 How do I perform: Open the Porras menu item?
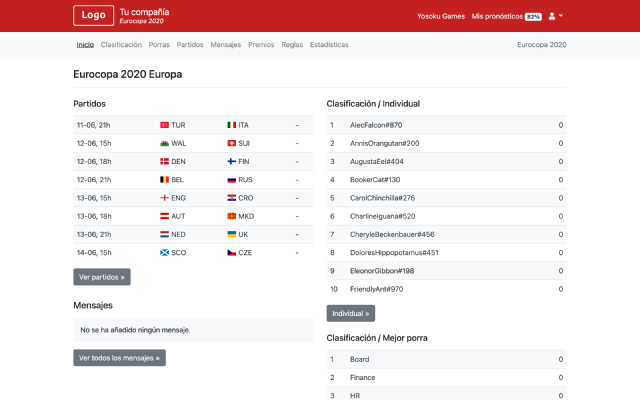click(x=159, y=45)
